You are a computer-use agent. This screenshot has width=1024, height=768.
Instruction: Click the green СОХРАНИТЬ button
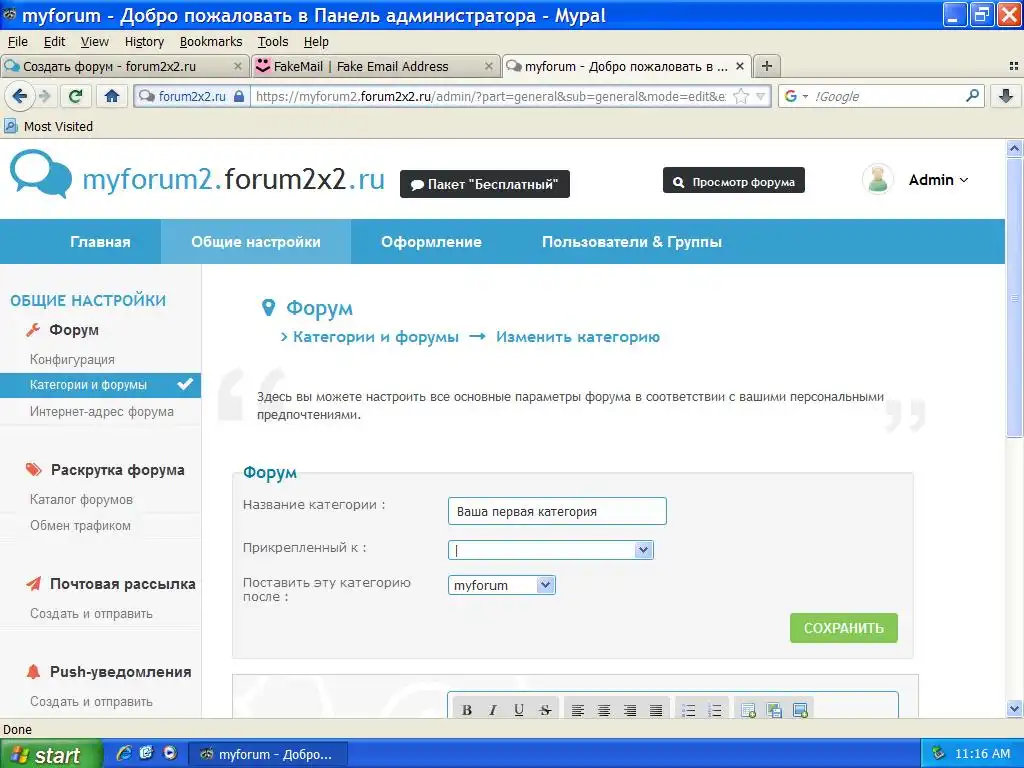(844, 628)
